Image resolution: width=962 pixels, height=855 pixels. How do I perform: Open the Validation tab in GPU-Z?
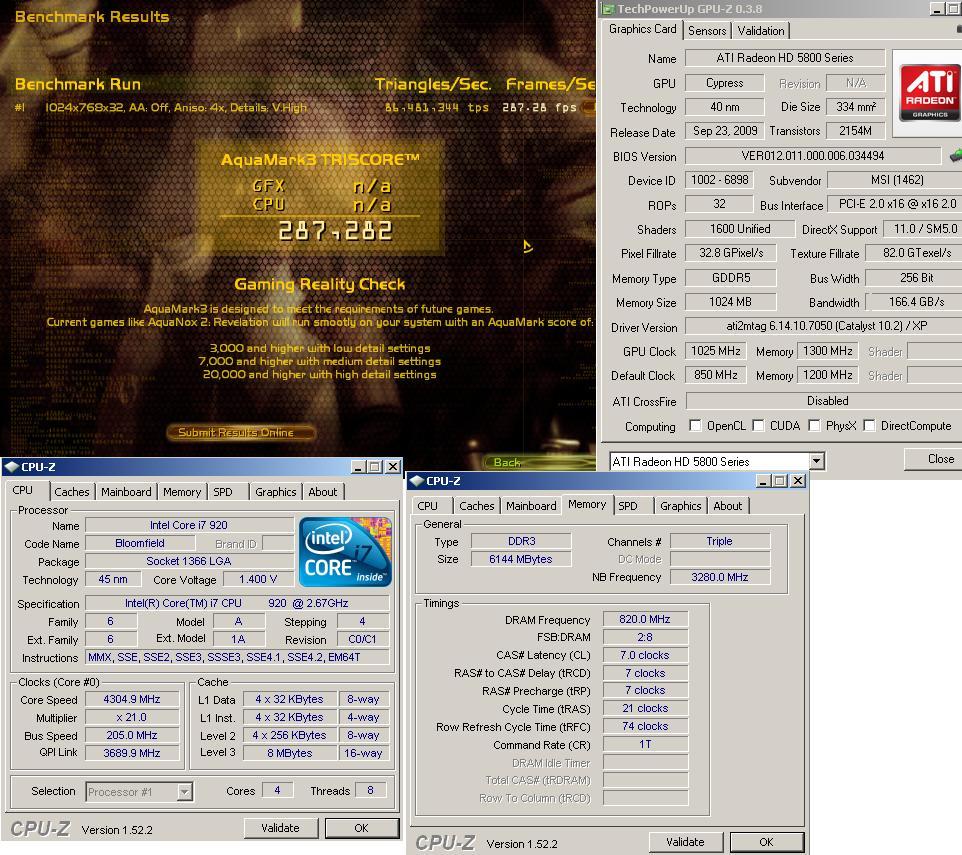point(761,31)
